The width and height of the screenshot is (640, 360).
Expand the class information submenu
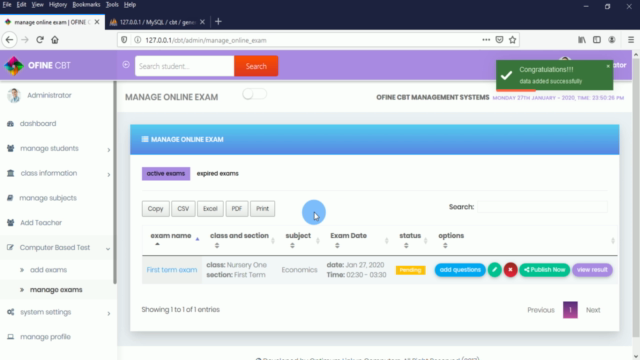pyautogui.click(x=109, y=175)
